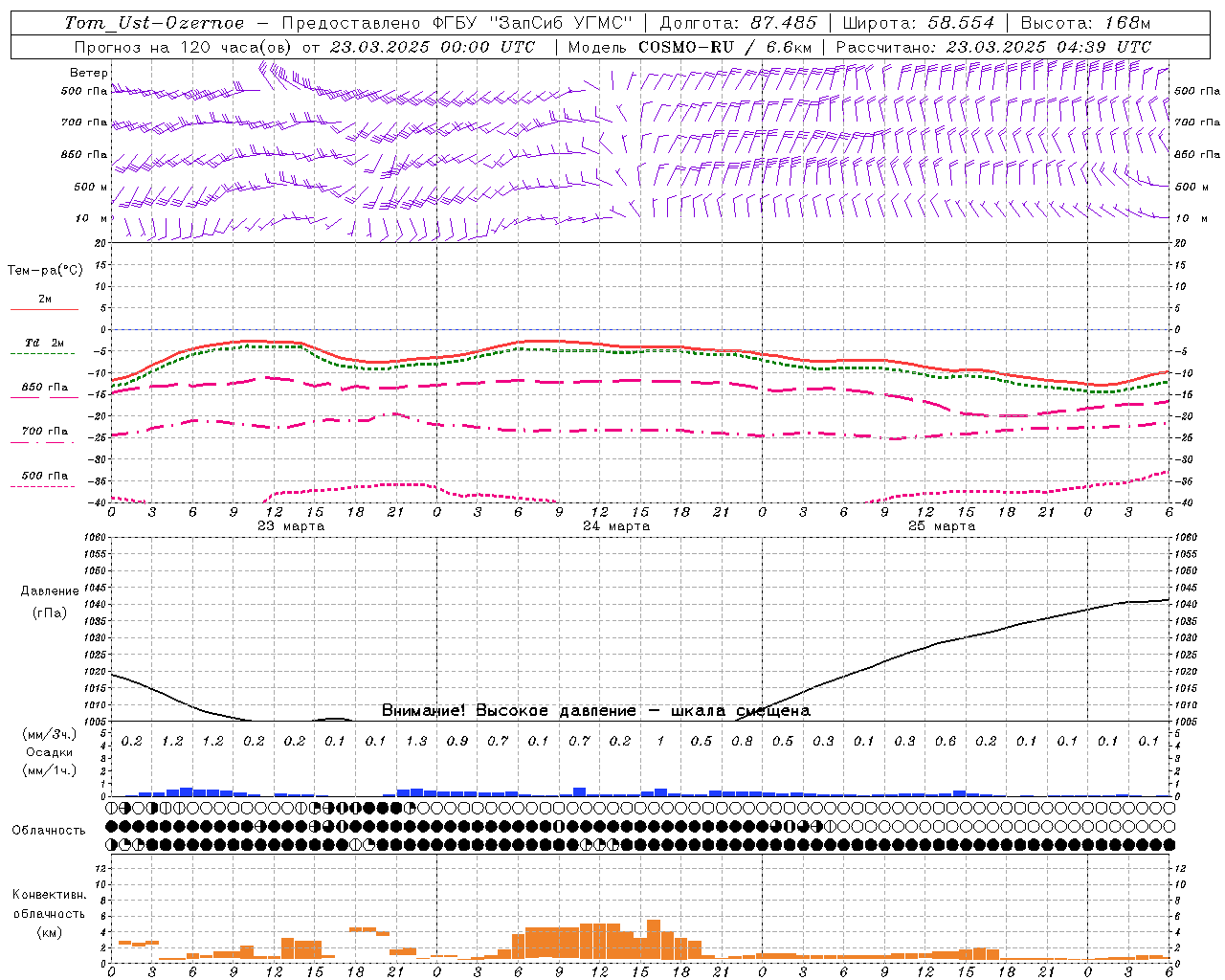Click the computed time Рассчитано: 23.03.2025 04:39 UTC
1225x980 pixels.
(993, 47)
